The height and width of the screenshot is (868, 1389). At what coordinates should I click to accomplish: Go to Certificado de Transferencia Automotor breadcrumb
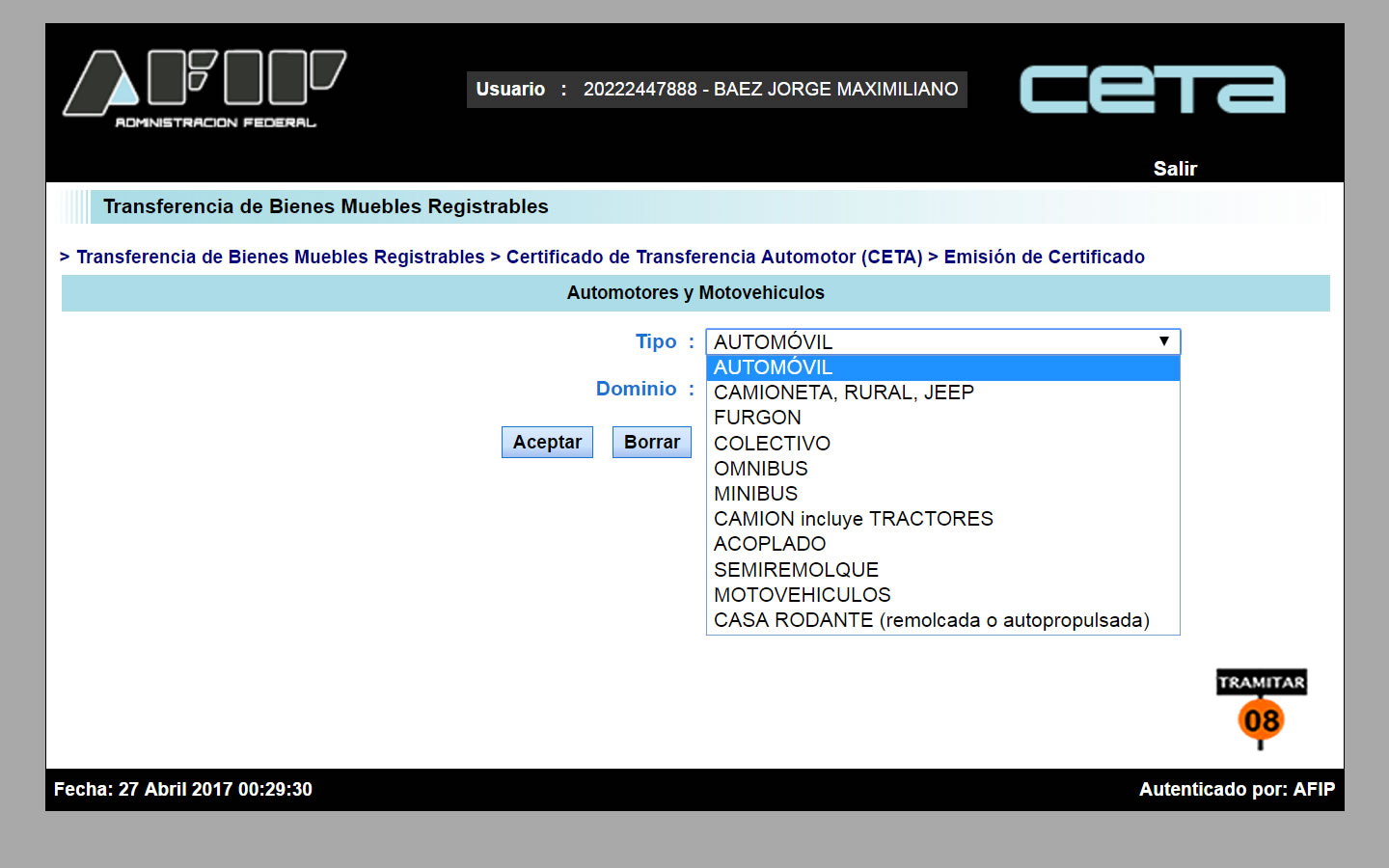(x=715, y=257)
